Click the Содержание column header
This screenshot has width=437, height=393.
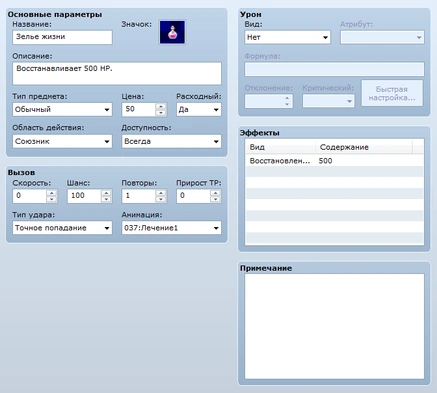click(x=364, y=147)
